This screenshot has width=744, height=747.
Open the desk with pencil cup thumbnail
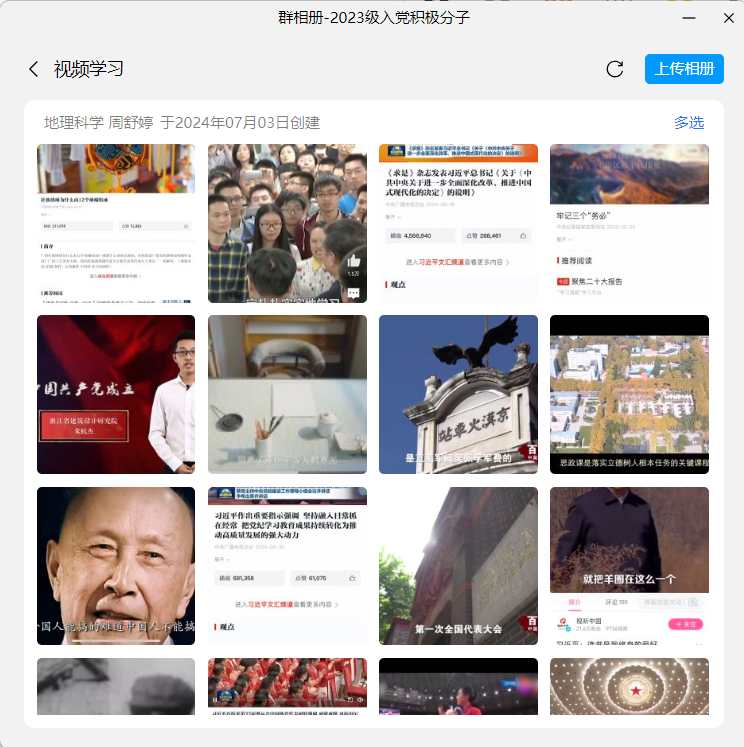point(287,394)
